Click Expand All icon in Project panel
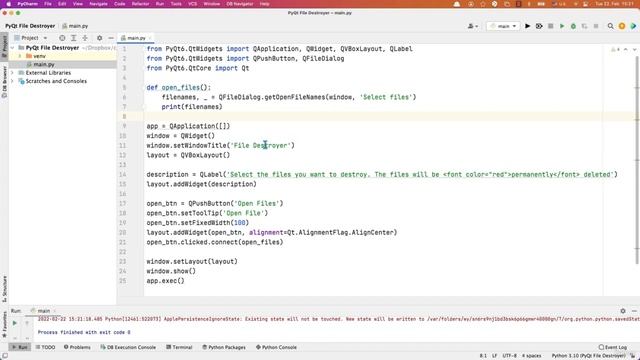The width and height of the screenshot is (640, 360). tap(73, 38)
